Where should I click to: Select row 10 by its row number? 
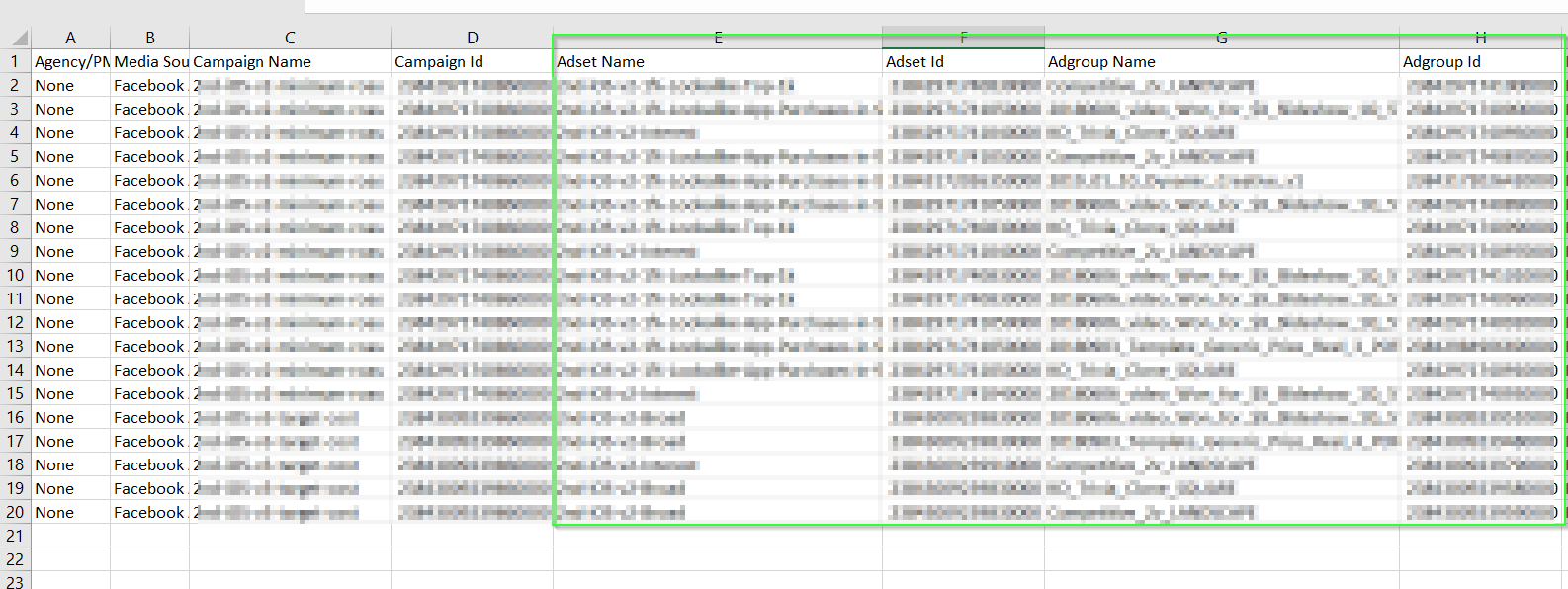click(15, 275)
